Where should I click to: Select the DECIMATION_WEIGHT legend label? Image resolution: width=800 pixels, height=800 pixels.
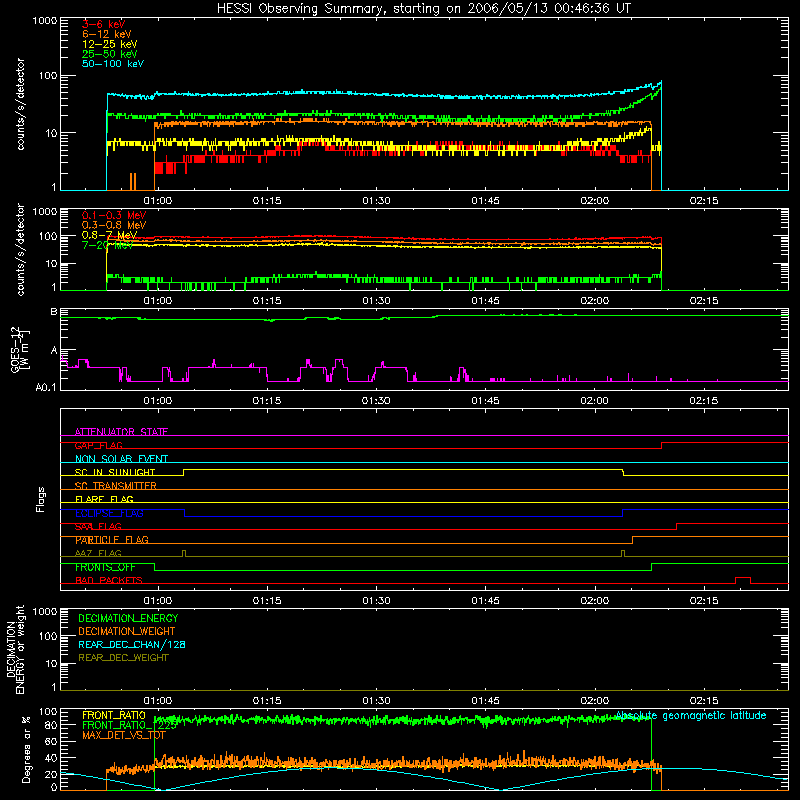tap(127, 632)
